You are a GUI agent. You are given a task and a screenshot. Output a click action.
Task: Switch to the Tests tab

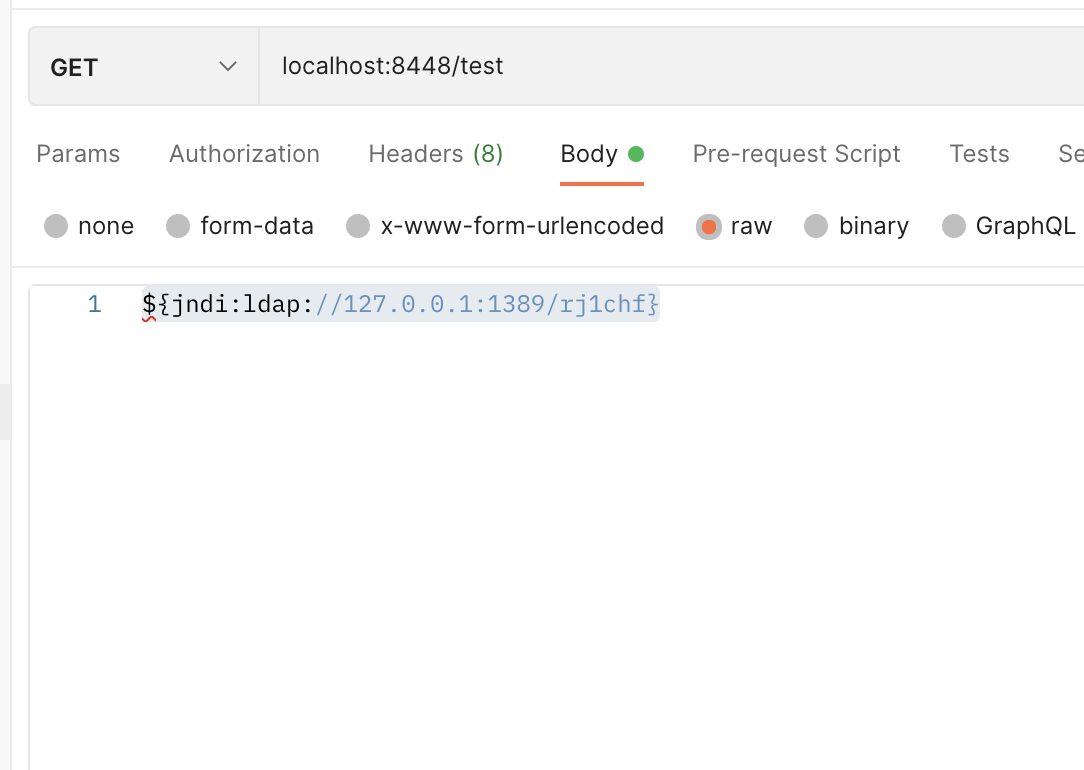pyautogui.click(x=979, y=154)
